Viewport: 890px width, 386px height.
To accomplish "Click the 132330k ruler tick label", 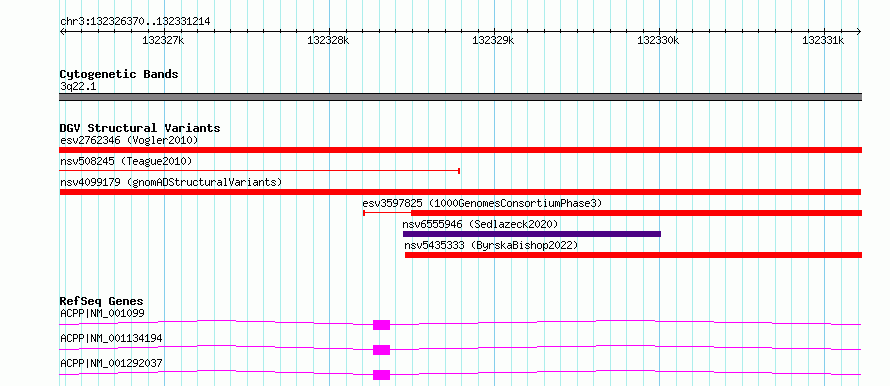I will click(x=659, y=40).
